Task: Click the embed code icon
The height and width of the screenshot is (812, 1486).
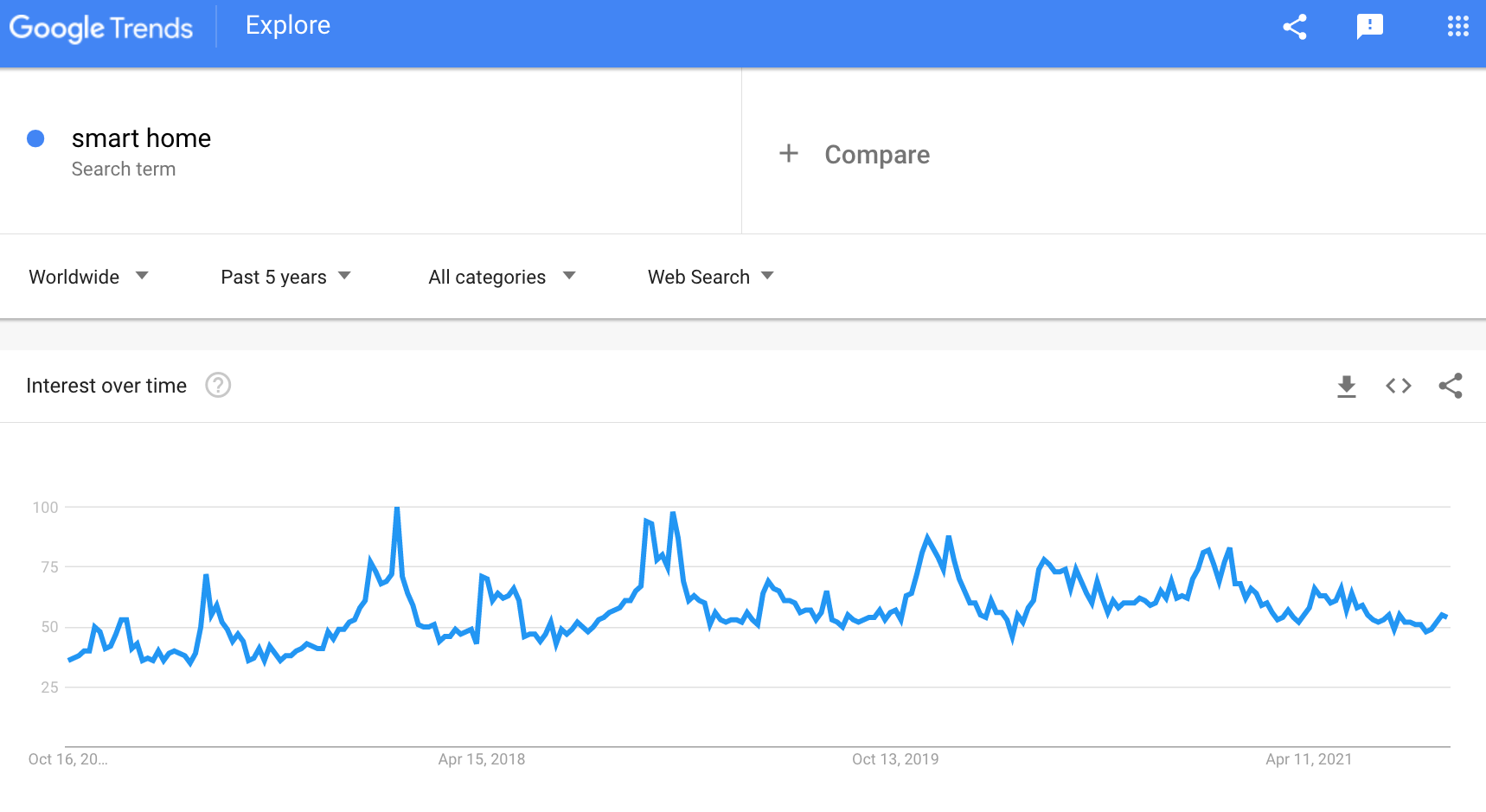Action: 1398,386
